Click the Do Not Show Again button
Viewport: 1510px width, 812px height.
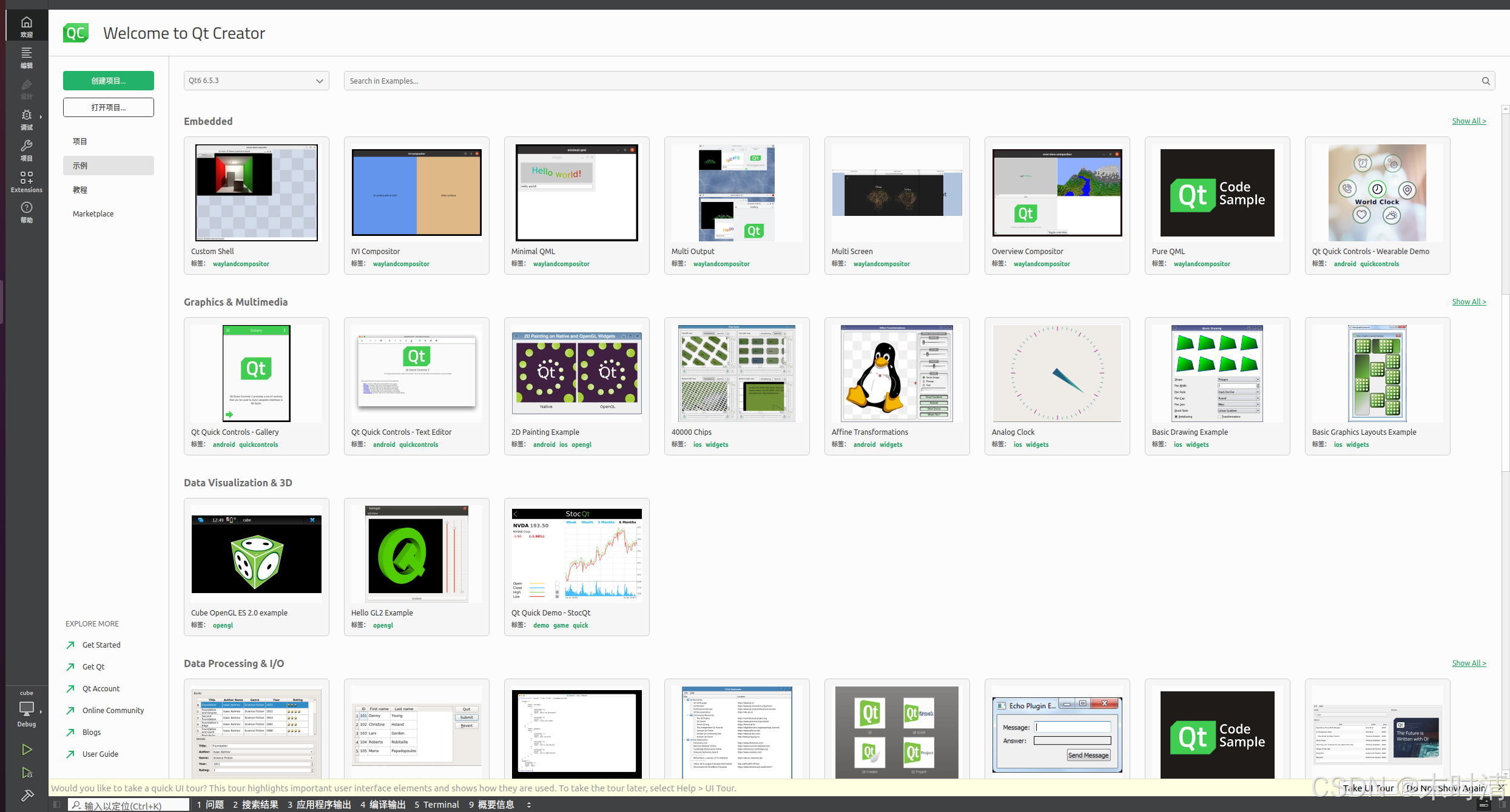tap(1446, 788)
